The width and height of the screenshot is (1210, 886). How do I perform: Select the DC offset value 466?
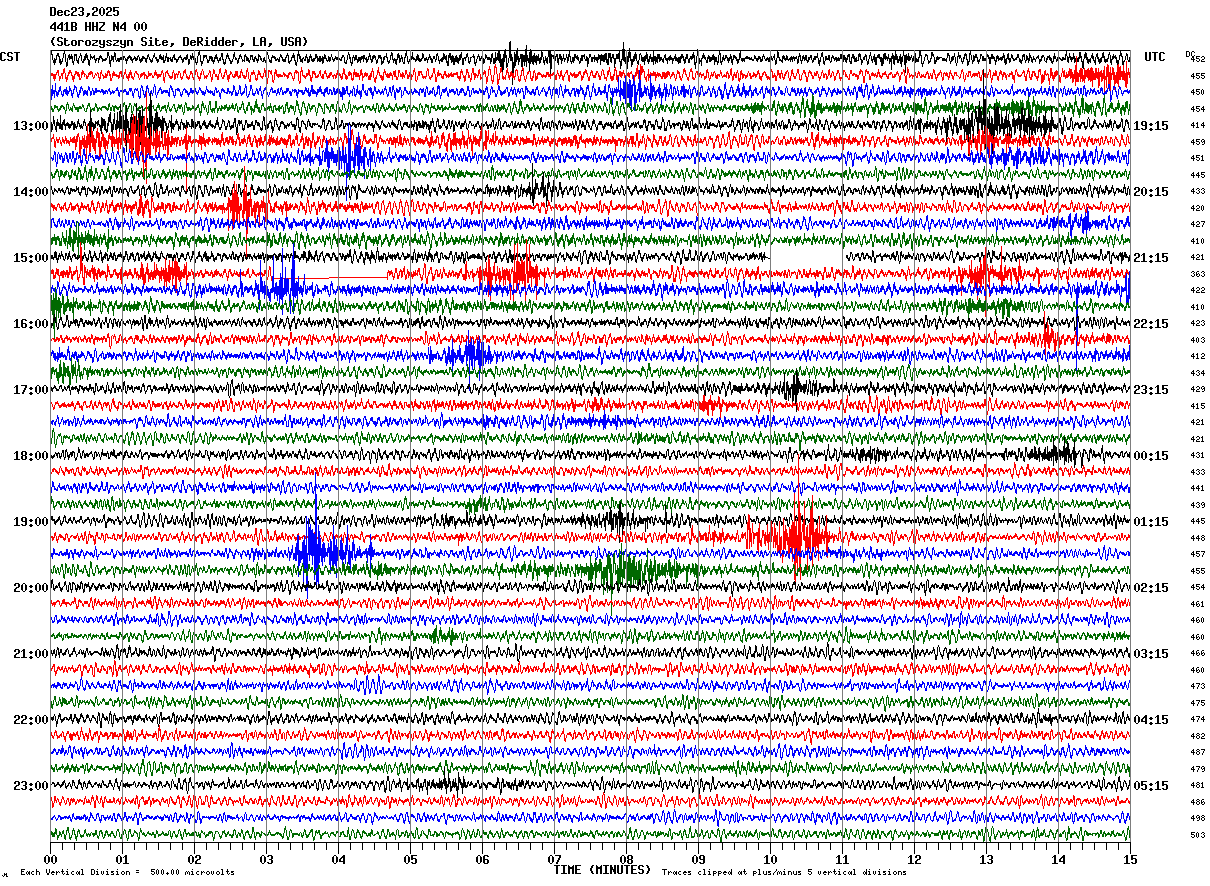(1197, 654)
